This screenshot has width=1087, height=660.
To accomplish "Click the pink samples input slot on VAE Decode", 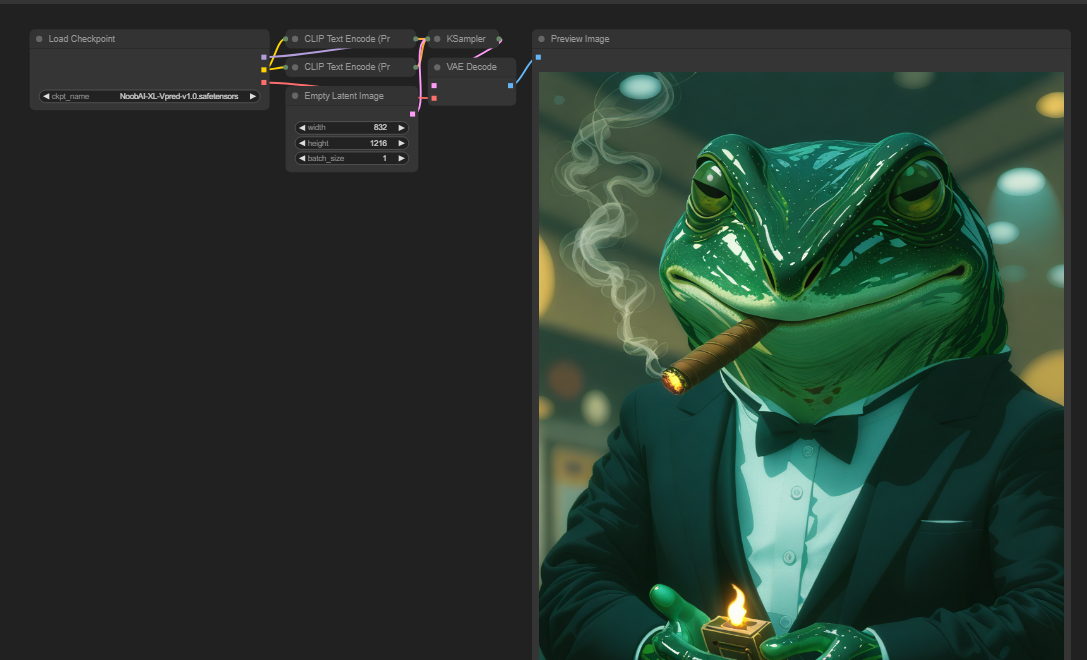I will click(x=434, y=85).
